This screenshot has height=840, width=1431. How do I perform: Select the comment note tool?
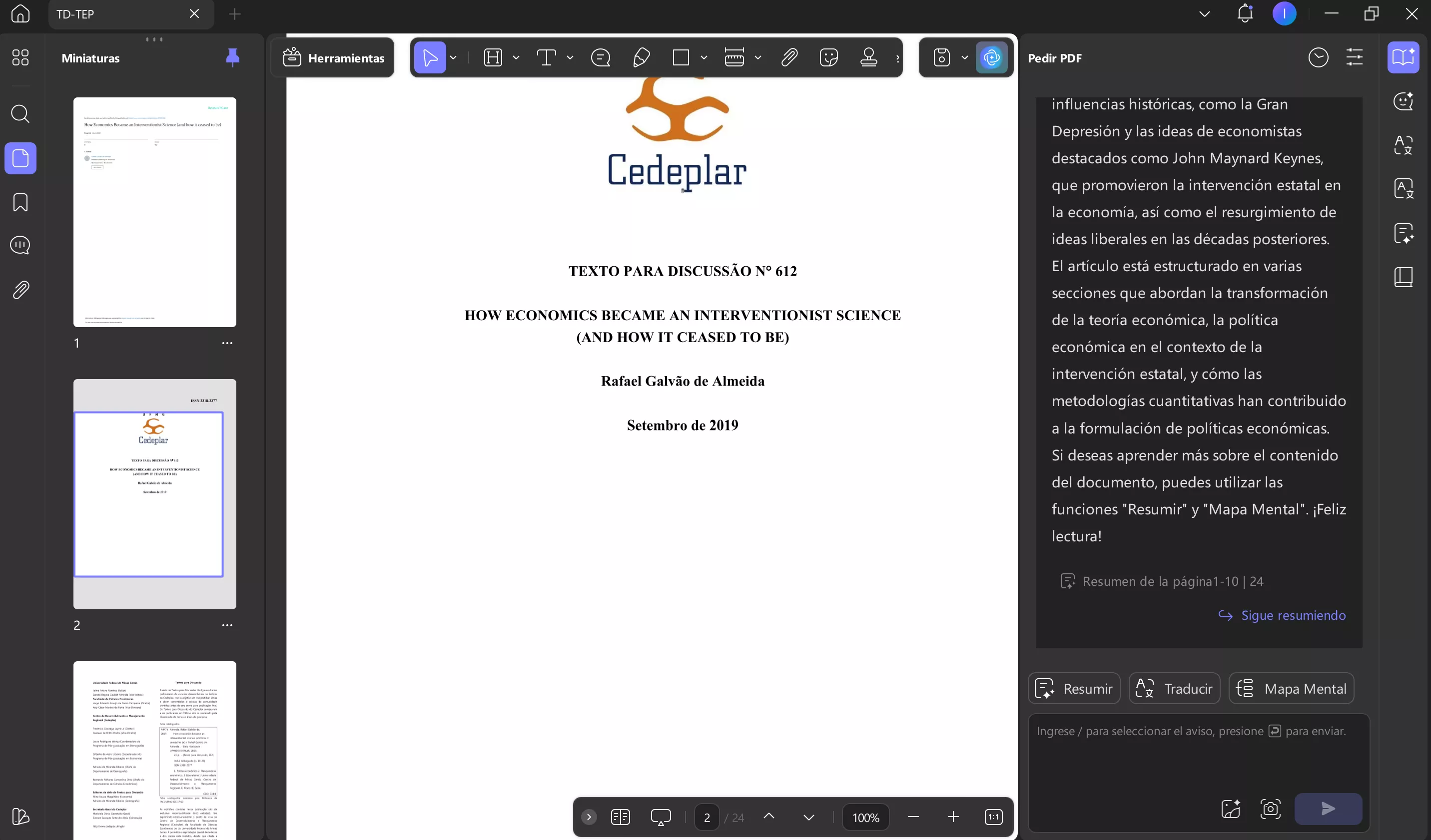point(600,57)
